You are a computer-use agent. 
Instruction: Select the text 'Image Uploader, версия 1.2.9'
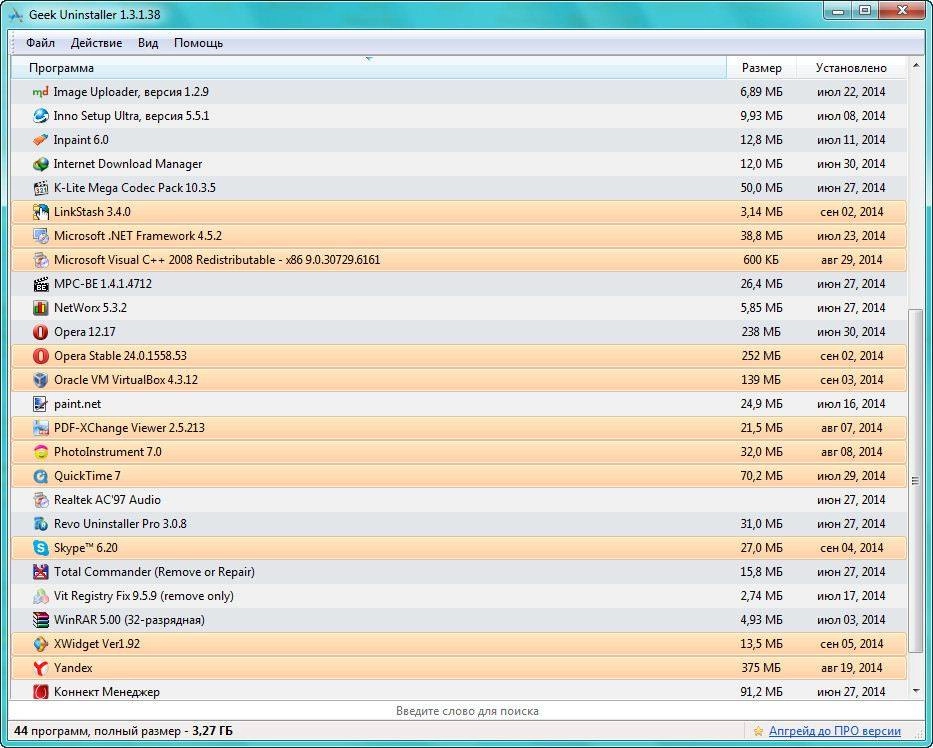click(131, 92)
